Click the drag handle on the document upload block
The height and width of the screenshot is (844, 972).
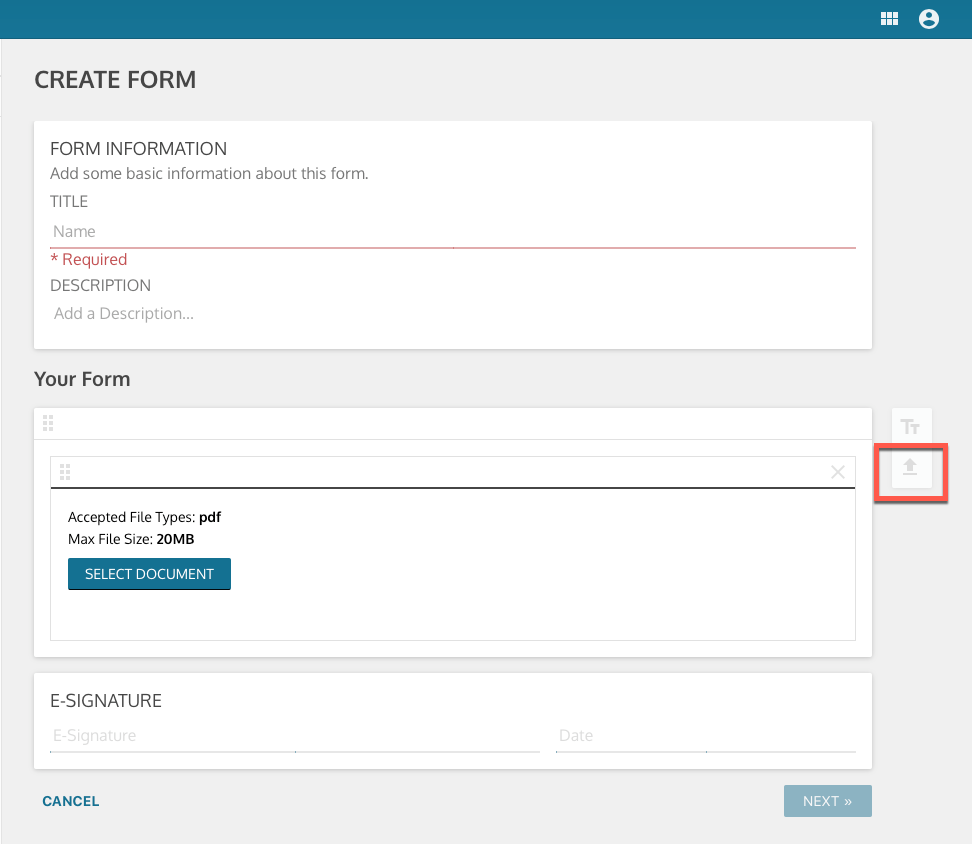65,471
